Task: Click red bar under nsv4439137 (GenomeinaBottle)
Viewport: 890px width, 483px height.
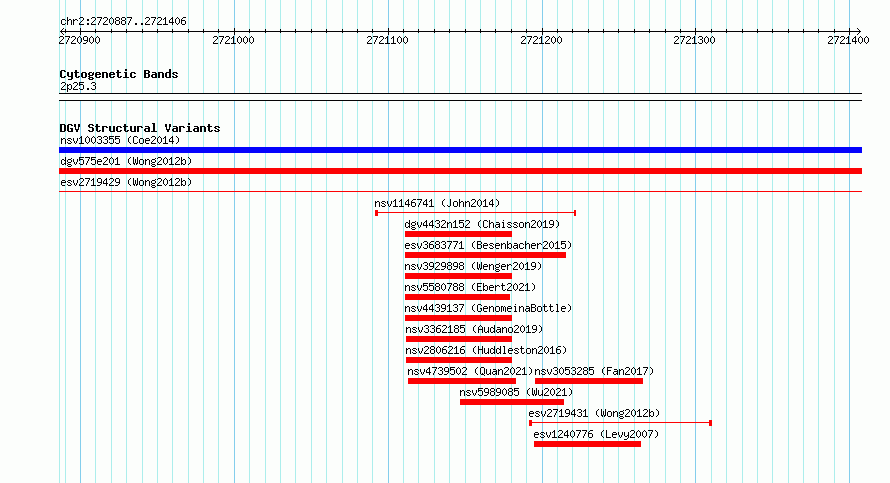Action: (x=458, y=318)
